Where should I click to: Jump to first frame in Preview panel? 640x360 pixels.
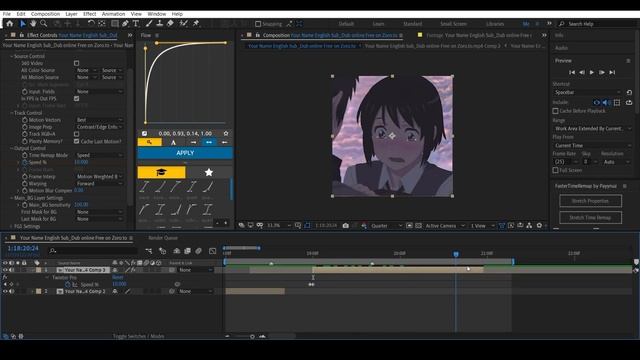[572, 72]
